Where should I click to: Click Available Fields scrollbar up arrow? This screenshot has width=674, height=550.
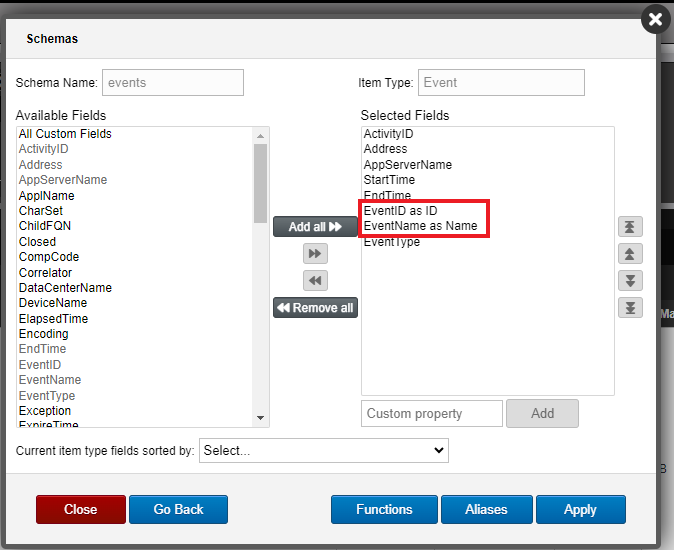click(x=260, y=136)
